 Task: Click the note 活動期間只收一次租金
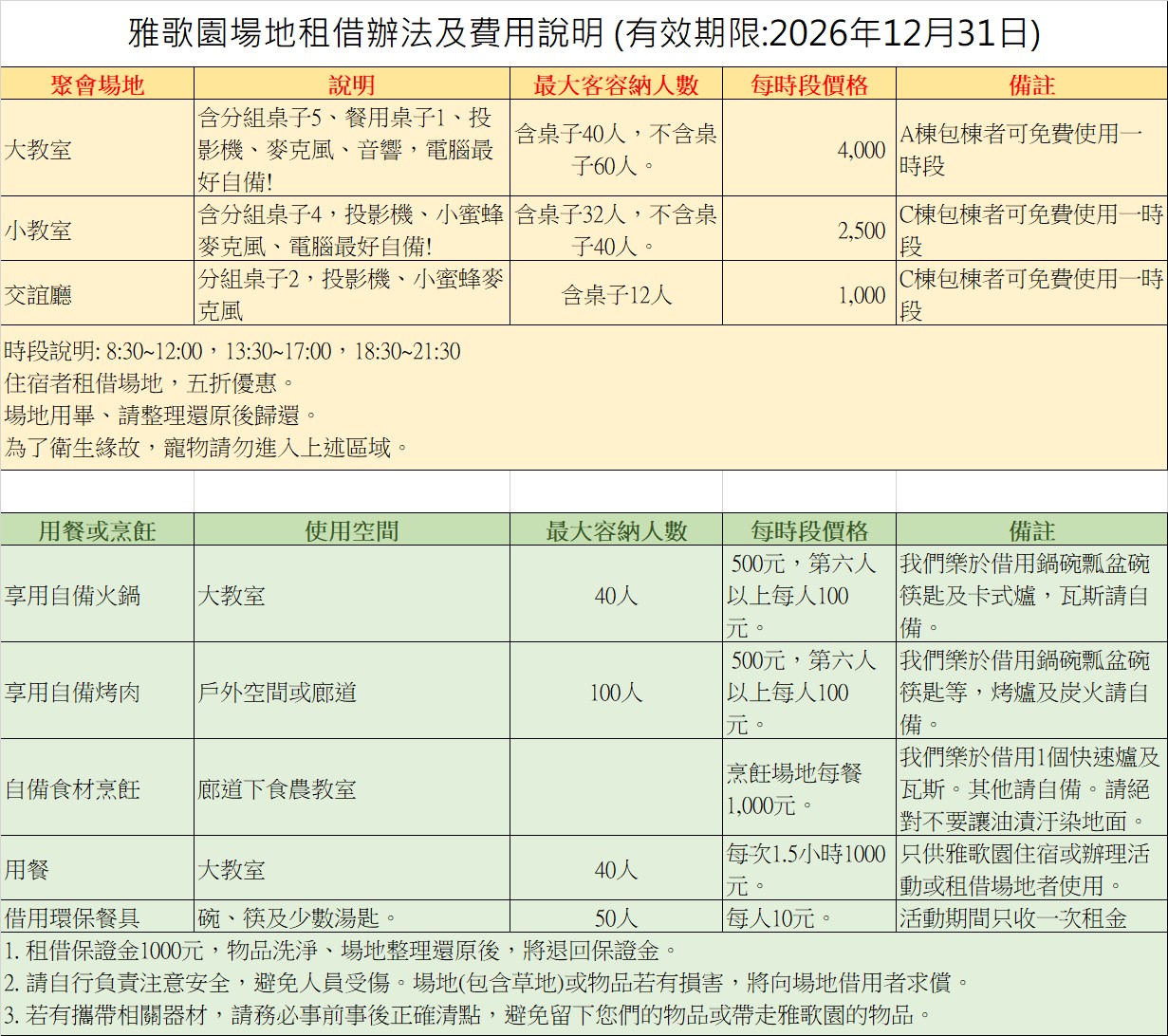pos(1031,916)
